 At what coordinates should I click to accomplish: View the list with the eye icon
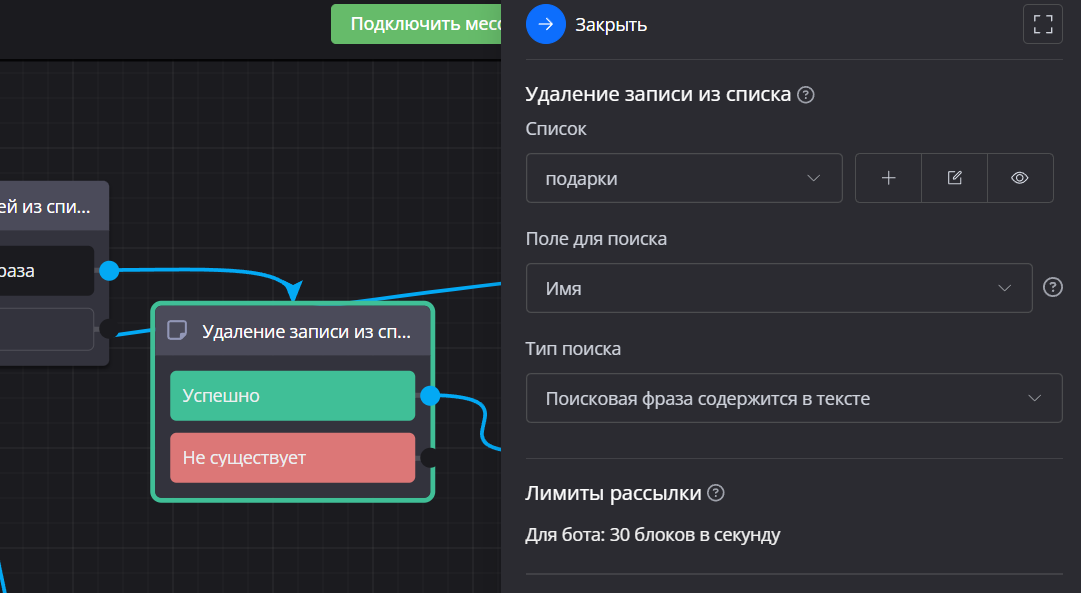click(x=1020, y=178)
